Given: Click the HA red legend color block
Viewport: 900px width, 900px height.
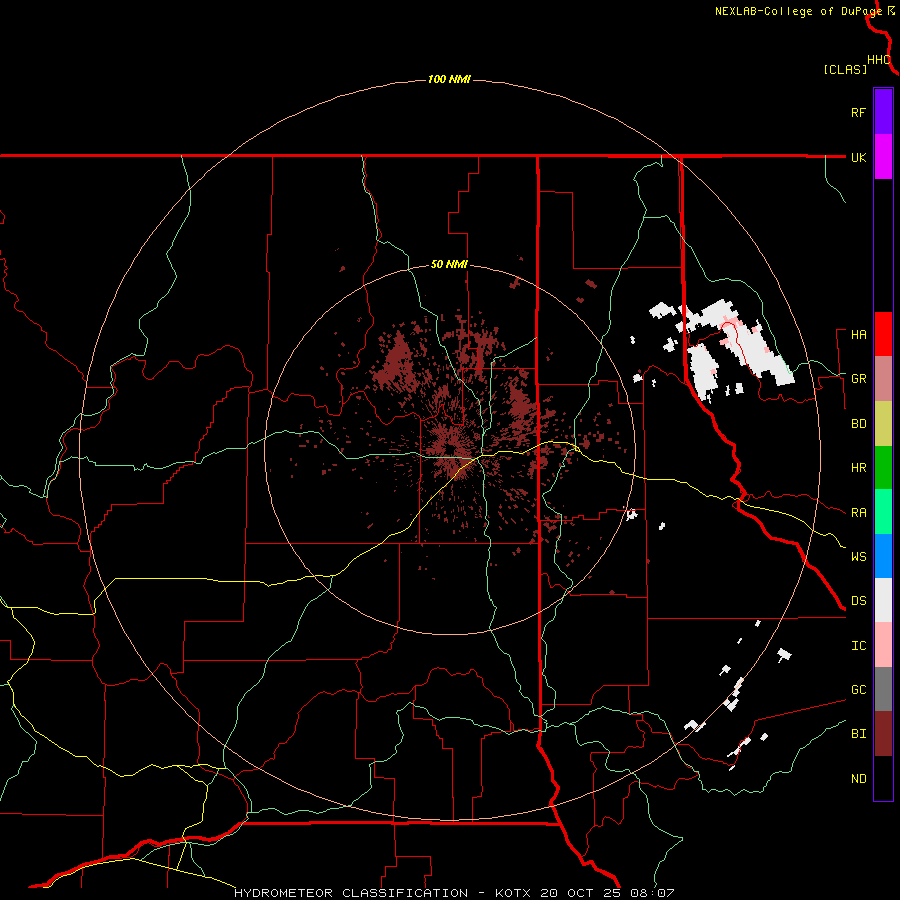Looking at the screenshot, I should (883, 334).
